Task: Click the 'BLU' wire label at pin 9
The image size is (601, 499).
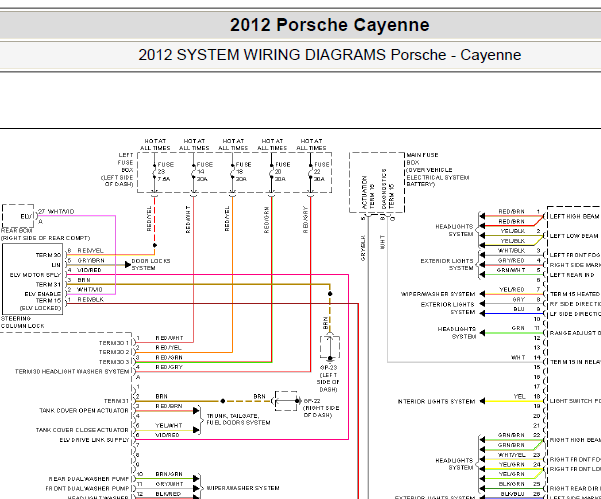Action: coord(519,309)
